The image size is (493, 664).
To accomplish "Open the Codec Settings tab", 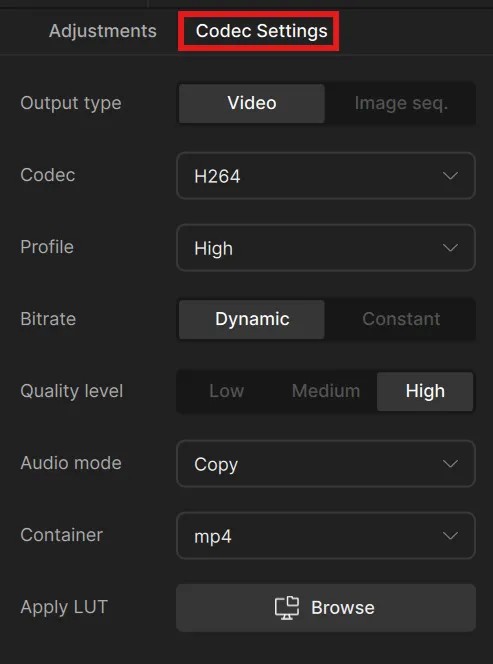I will pyautogui.click(x=261, y=31).
